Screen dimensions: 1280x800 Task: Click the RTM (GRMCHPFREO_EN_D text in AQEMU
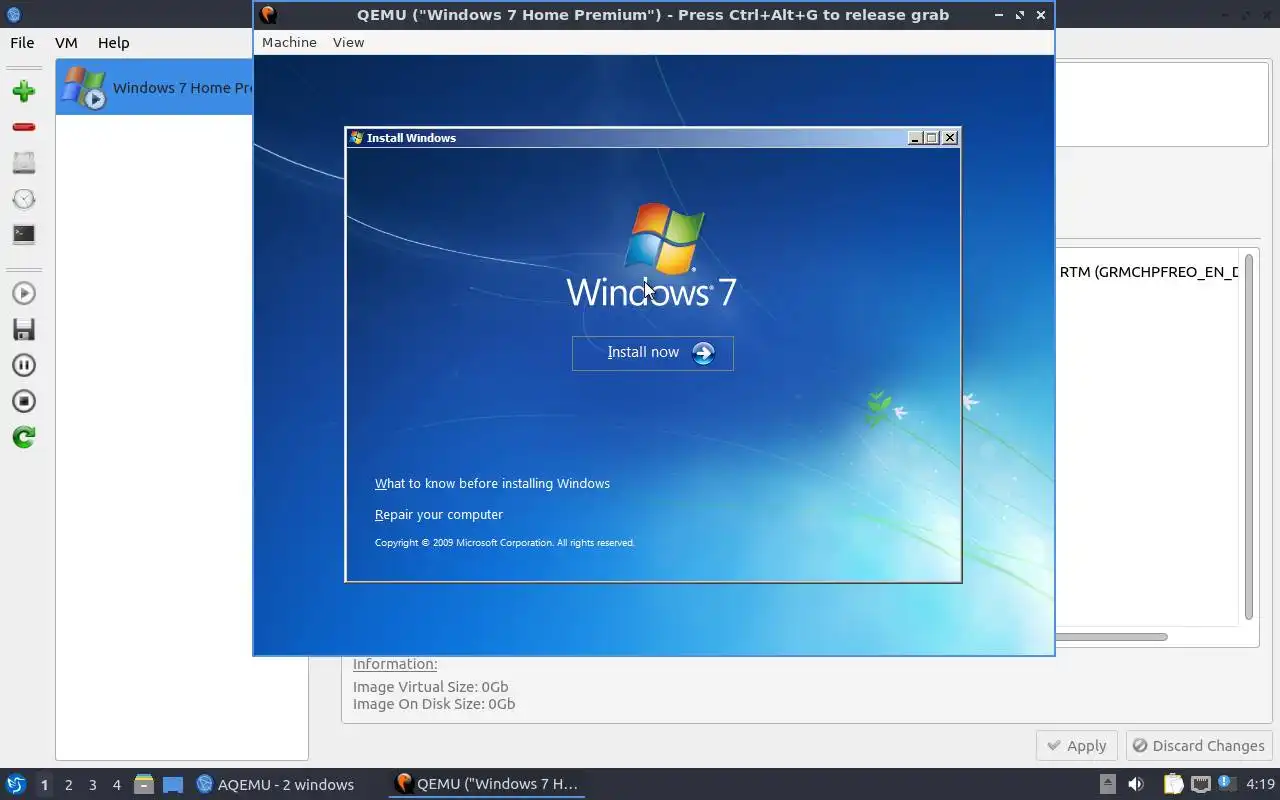(1149, 272)
